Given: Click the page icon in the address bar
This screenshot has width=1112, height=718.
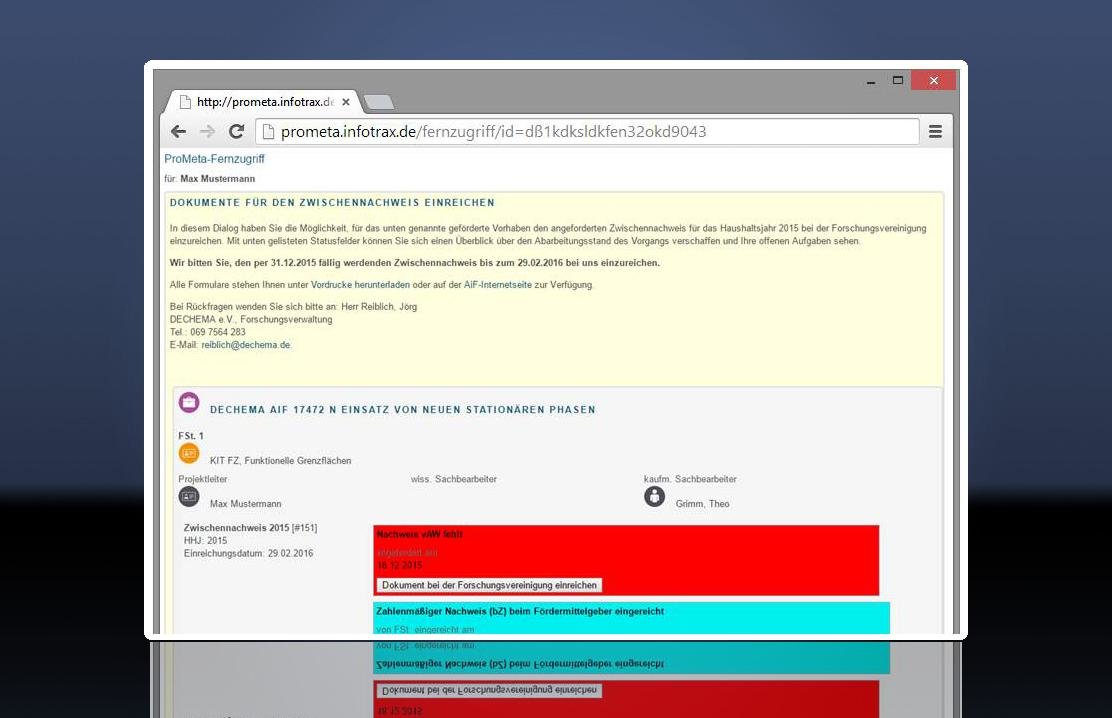Looking at the screenshot, I should 268,131.
